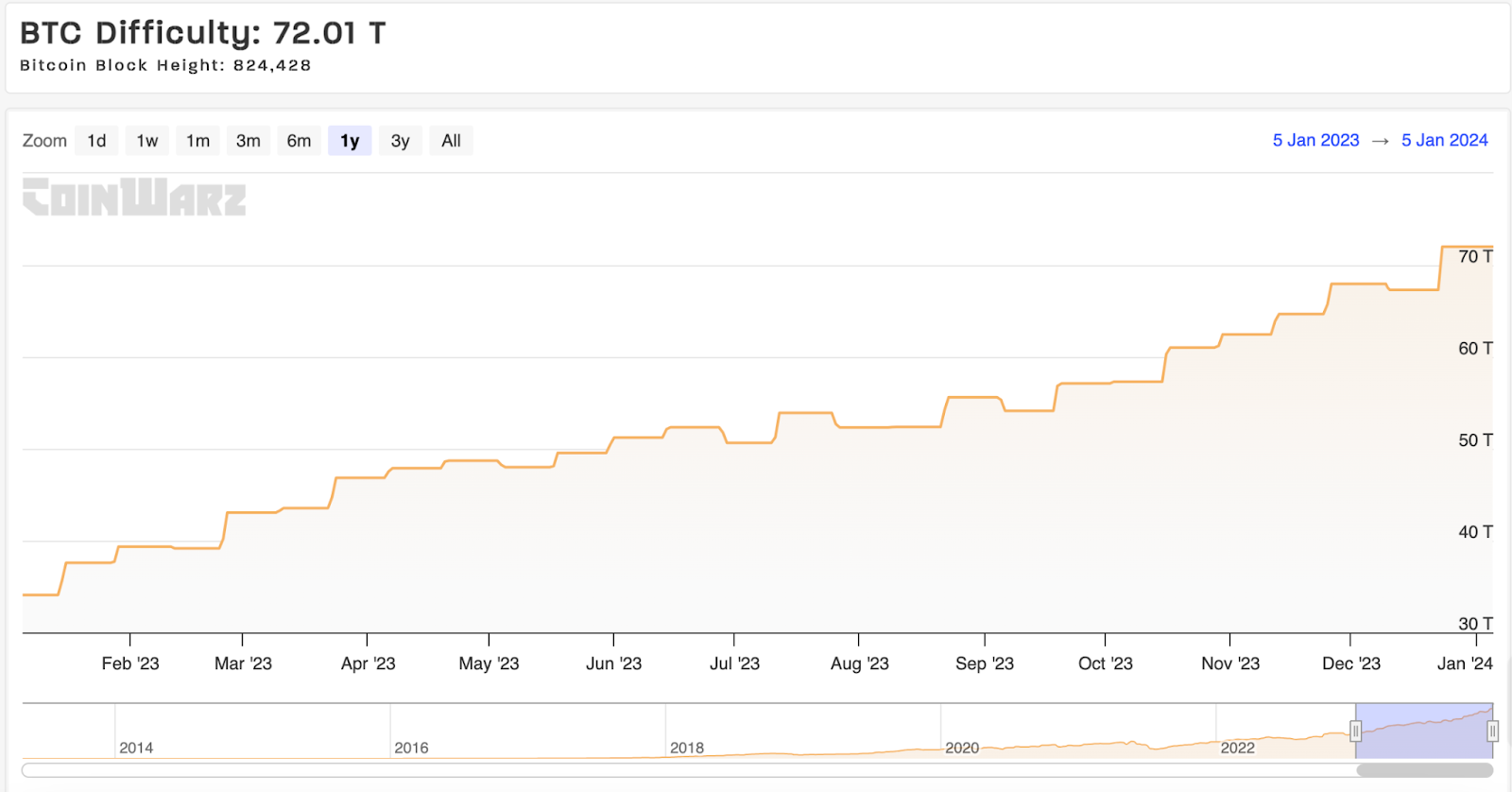The image size is (1512, 792).
Task: Click the 30 T y-axis label
Action: click(1475, 623)
